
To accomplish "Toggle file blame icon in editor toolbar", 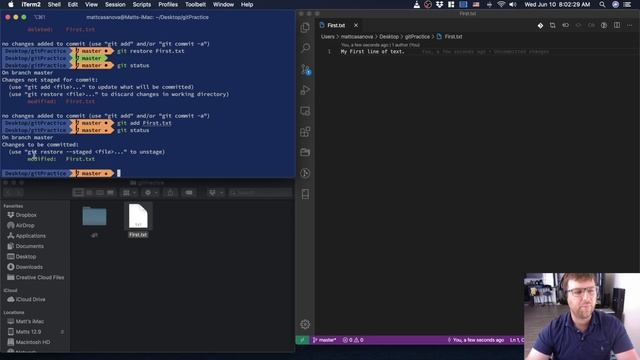I will coord(565,25).
